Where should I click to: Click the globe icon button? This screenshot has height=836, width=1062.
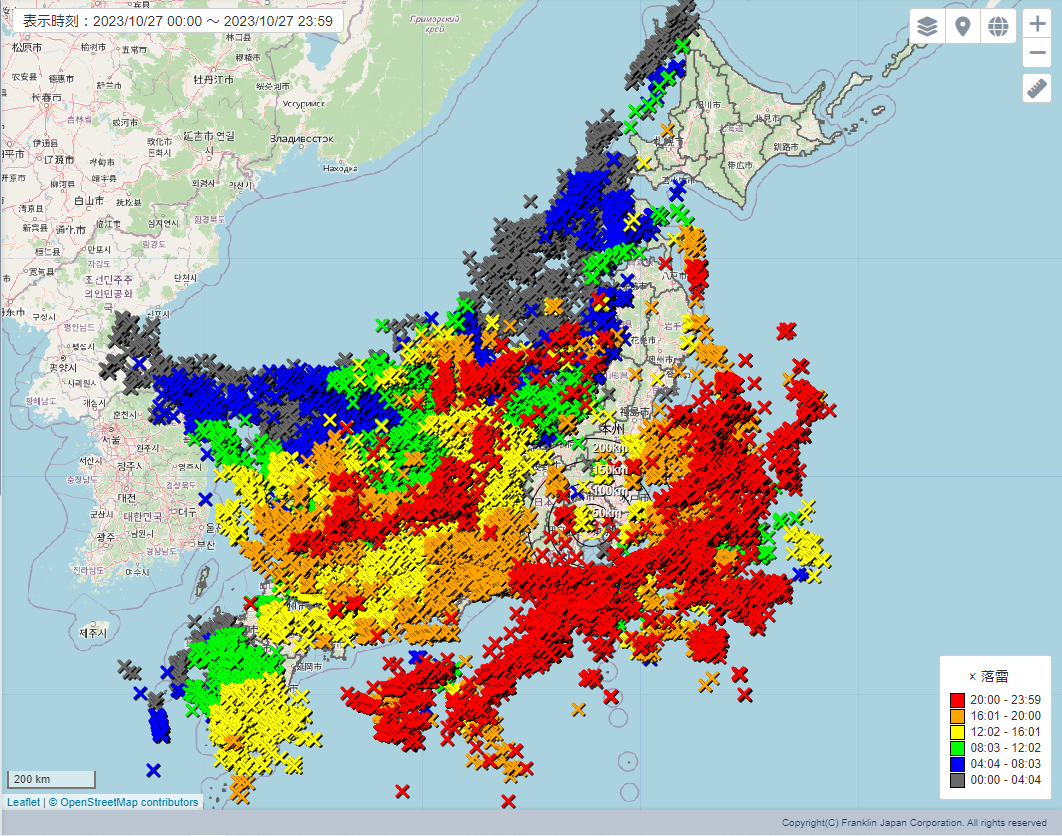click(x=997, y=27)
